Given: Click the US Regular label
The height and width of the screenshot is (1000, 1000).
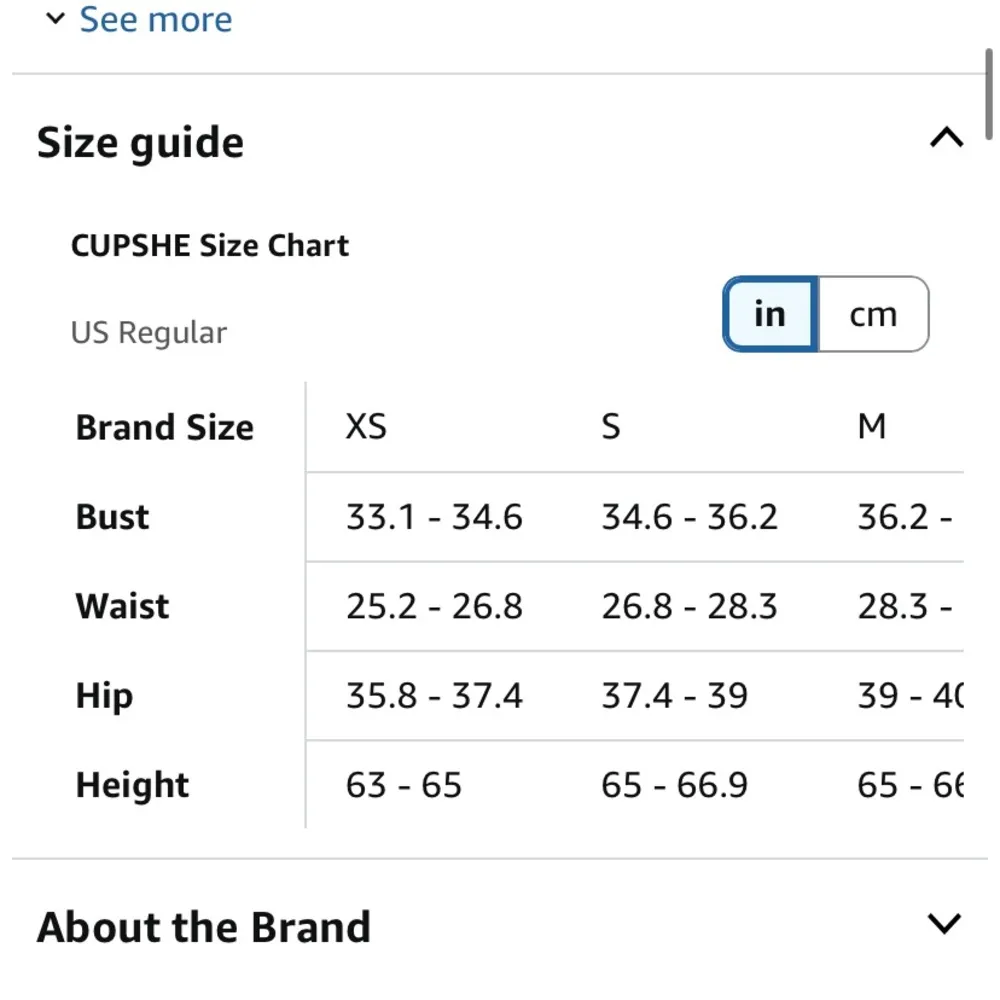Looking at the screenshot, I should tap(148, 332).
